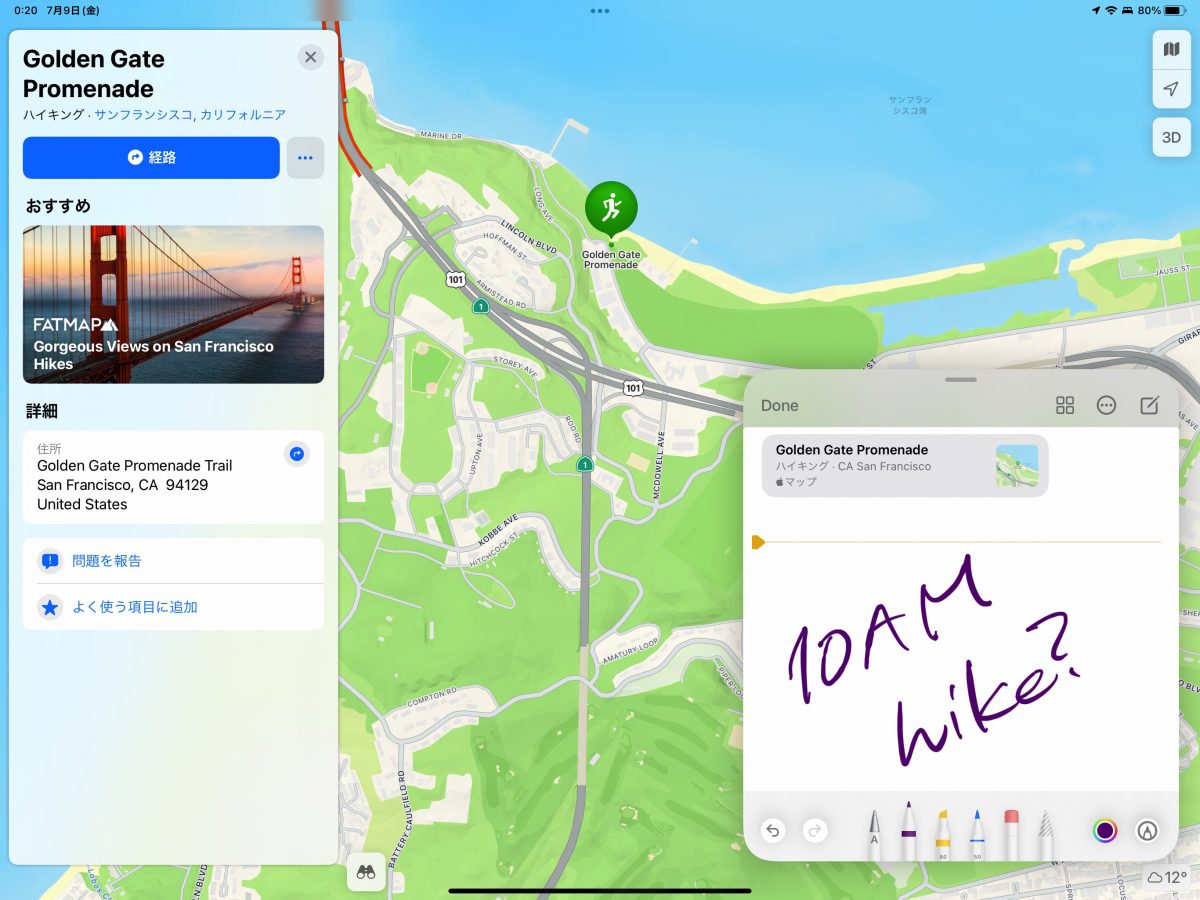Toggle location tracking arrow button

tap(1171, 90)
